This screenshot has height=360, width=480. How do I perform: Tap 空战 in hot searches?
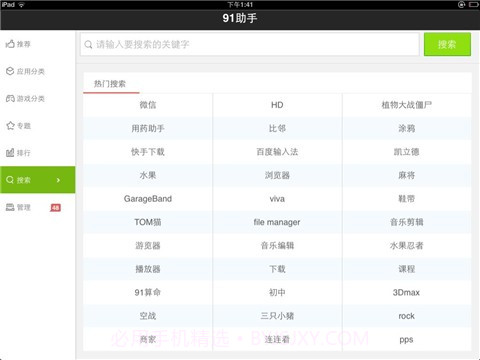[x=148, y=316]
